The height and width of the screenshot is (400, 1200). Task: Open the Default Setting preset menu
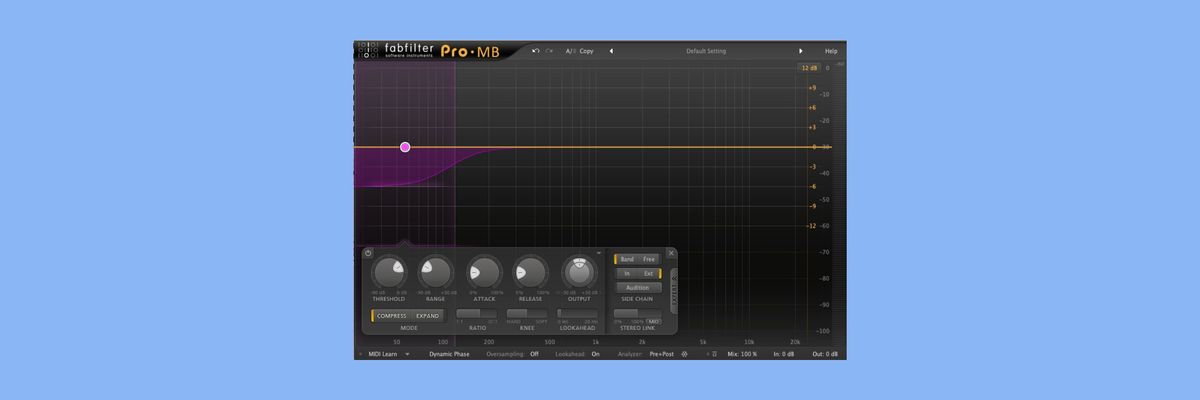tap(706, 51)
